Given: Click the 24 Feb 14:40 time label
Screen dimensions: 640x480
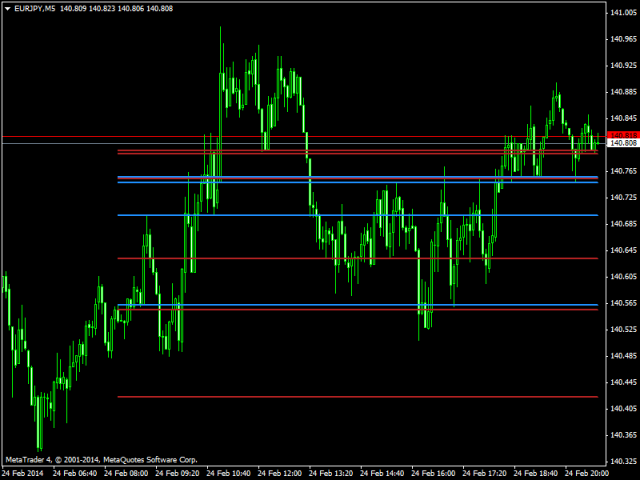Looking at the screenshot, I should [382, 473].
